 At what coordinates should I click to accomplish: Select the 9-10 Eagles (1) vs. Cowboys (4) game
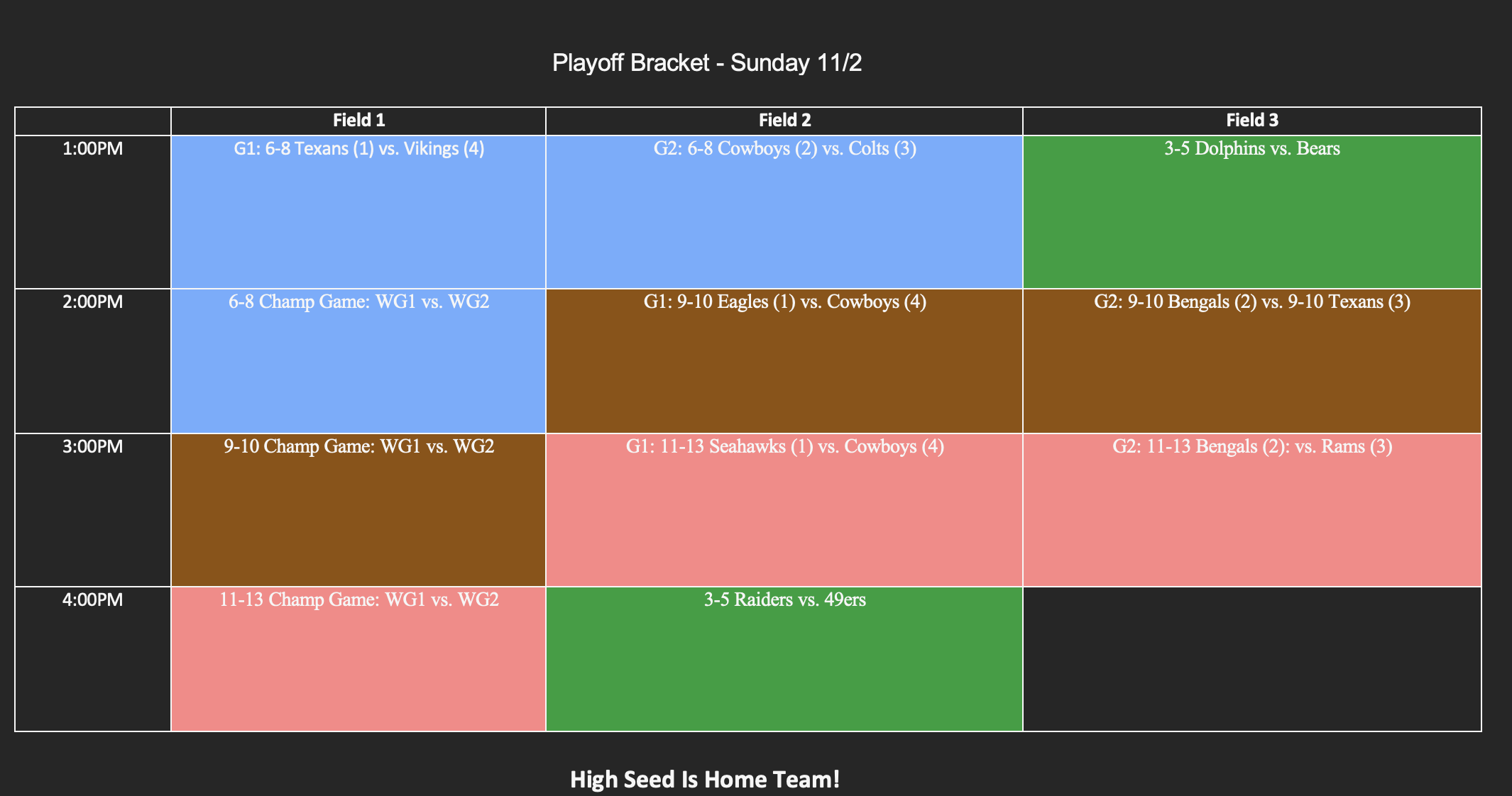point(784,302)
